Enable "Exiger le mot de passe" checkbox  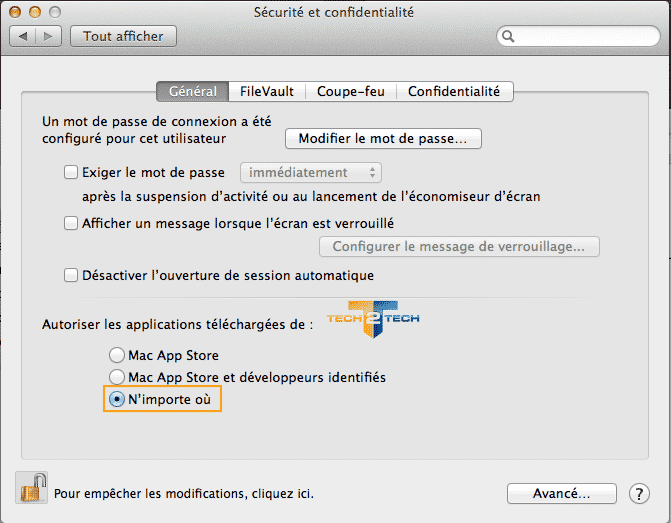click(x=71, y=172)
